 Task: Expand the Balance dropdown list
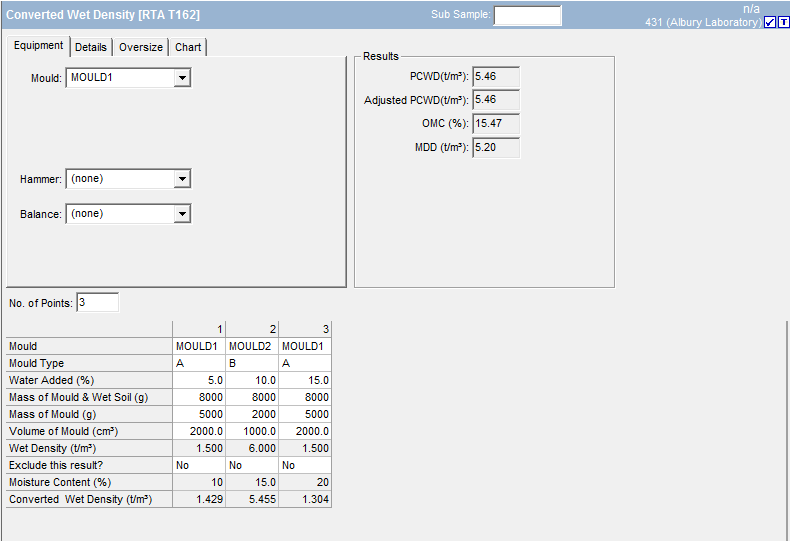(181, 214)
